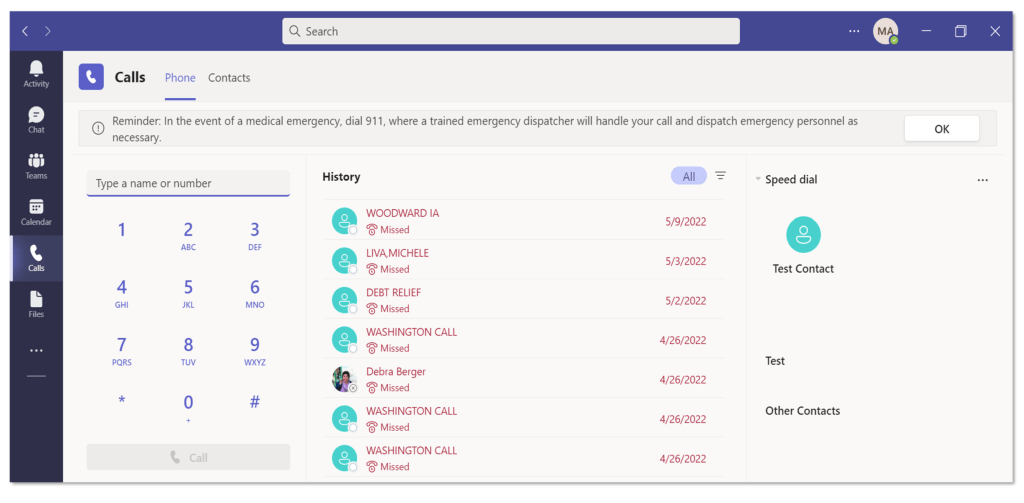
Task: Dismiss the reminder with OK
Action: click(x=941, y=129)
